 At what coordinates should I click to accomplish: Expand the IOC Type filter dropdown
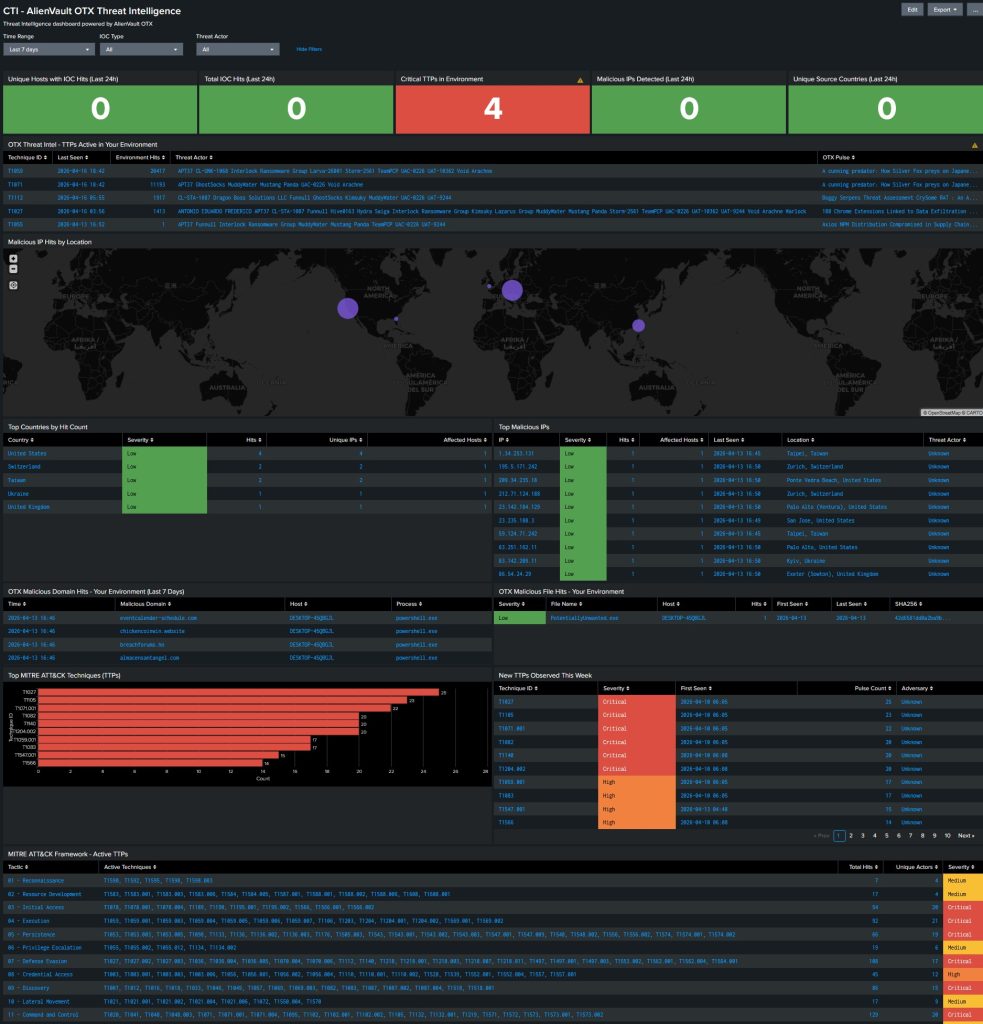pyautogui.click(x=141, y=48)
